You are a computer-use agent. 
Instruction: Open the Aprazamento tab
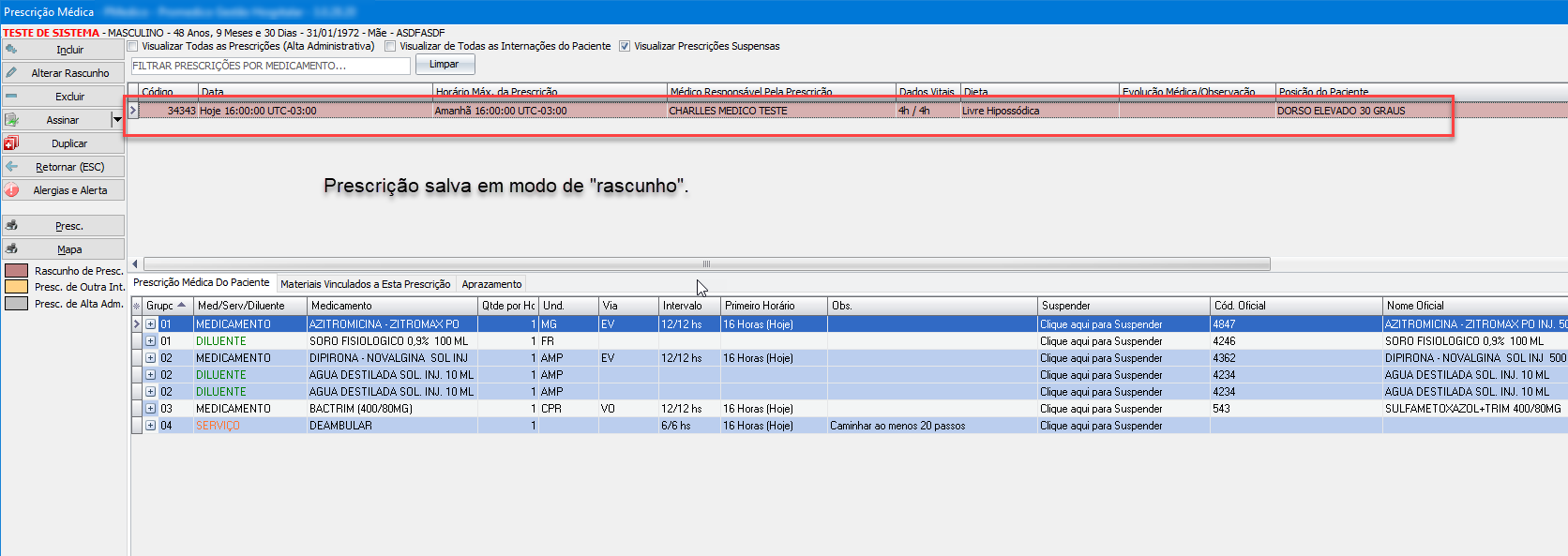tap(491, 284)
